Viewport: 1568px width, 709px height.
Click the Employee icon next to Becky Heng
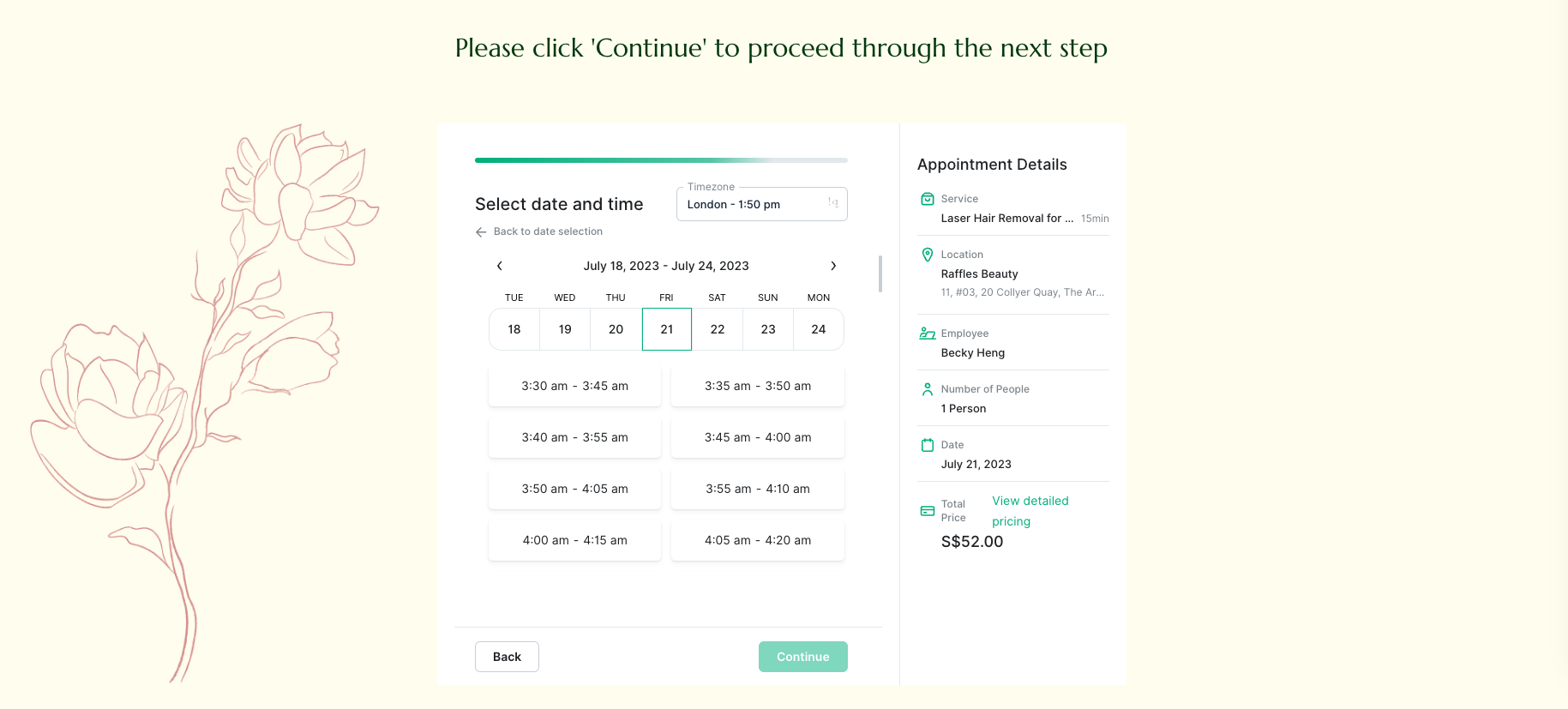pos(927,333)
